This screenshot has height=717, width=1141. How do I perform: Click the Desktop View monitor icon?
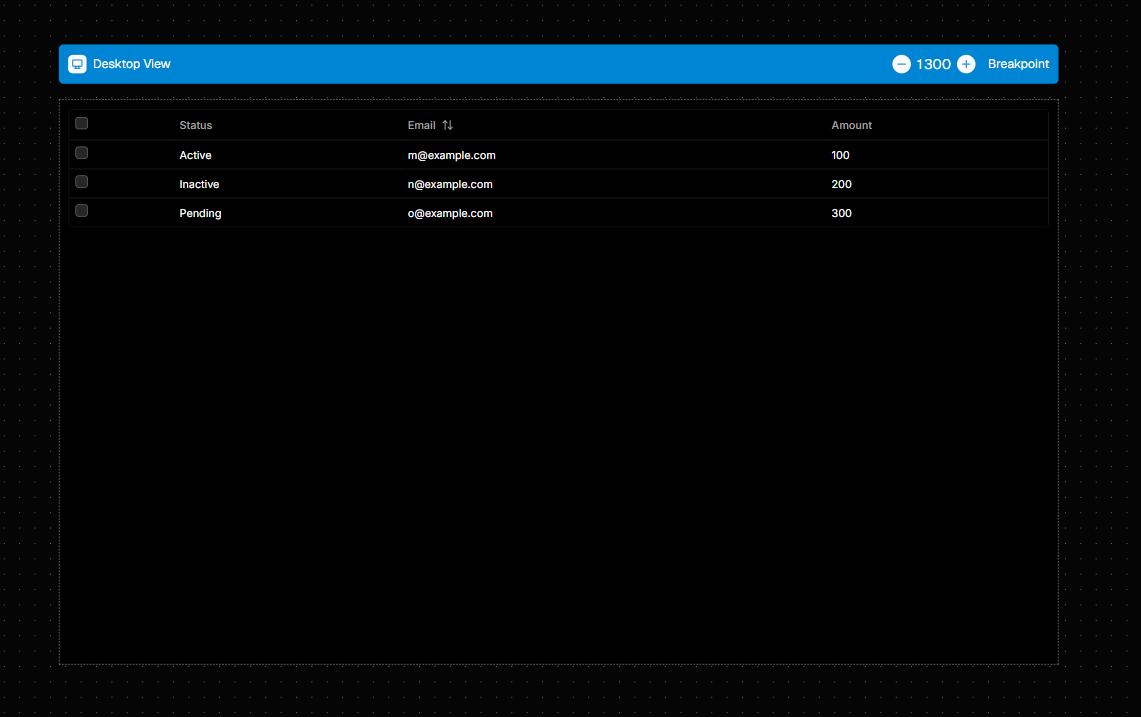coord(77,63)
